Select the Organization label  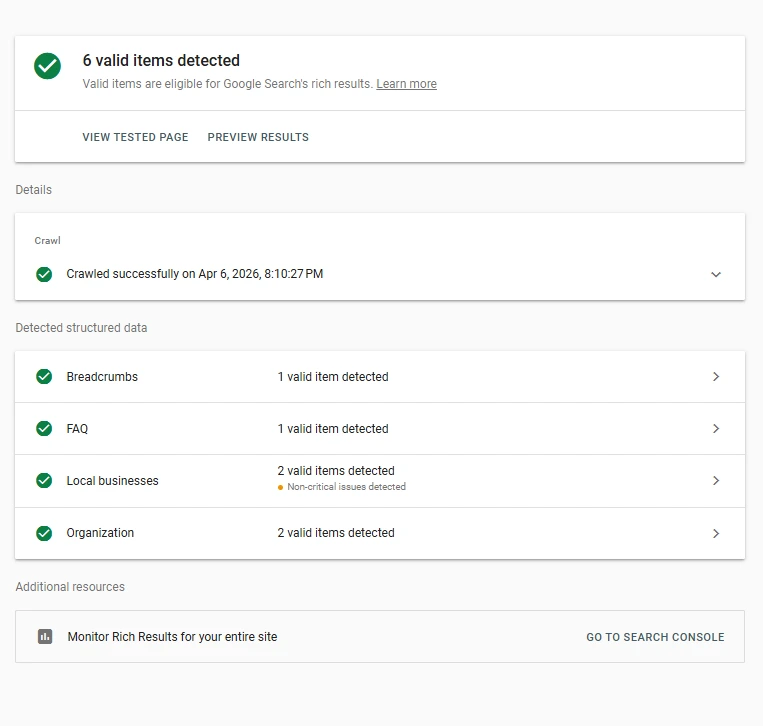pos(100,533)
